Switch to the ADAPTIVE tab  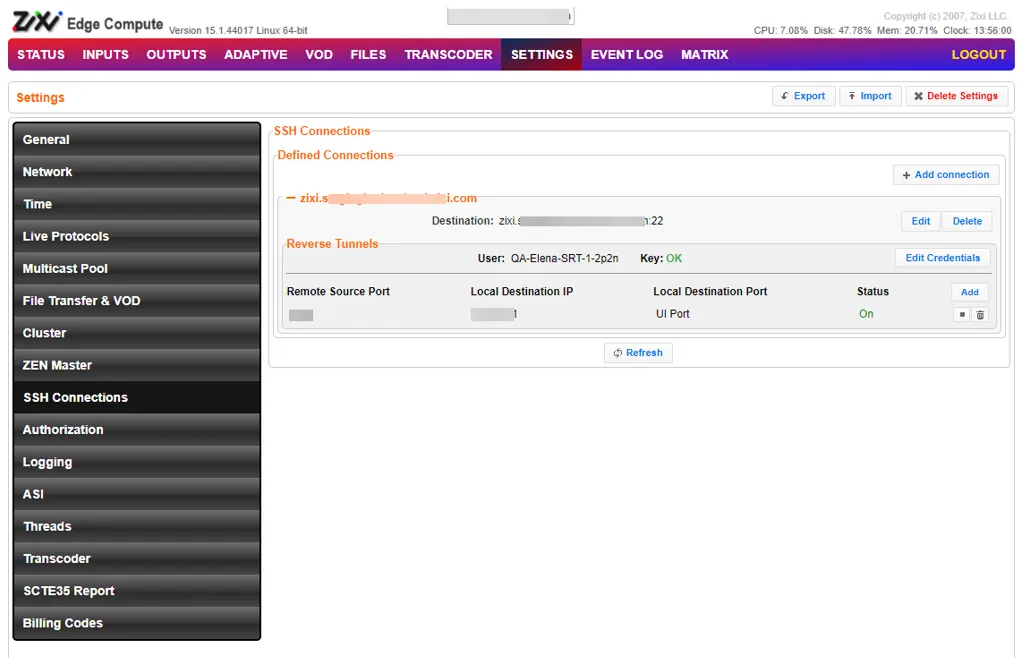(256, 55)
